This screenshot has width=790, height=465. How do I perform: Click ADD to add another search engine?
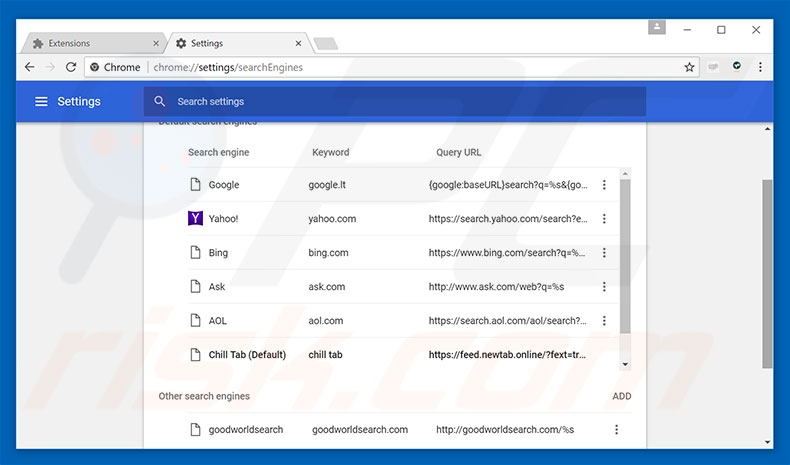(622, 396)
